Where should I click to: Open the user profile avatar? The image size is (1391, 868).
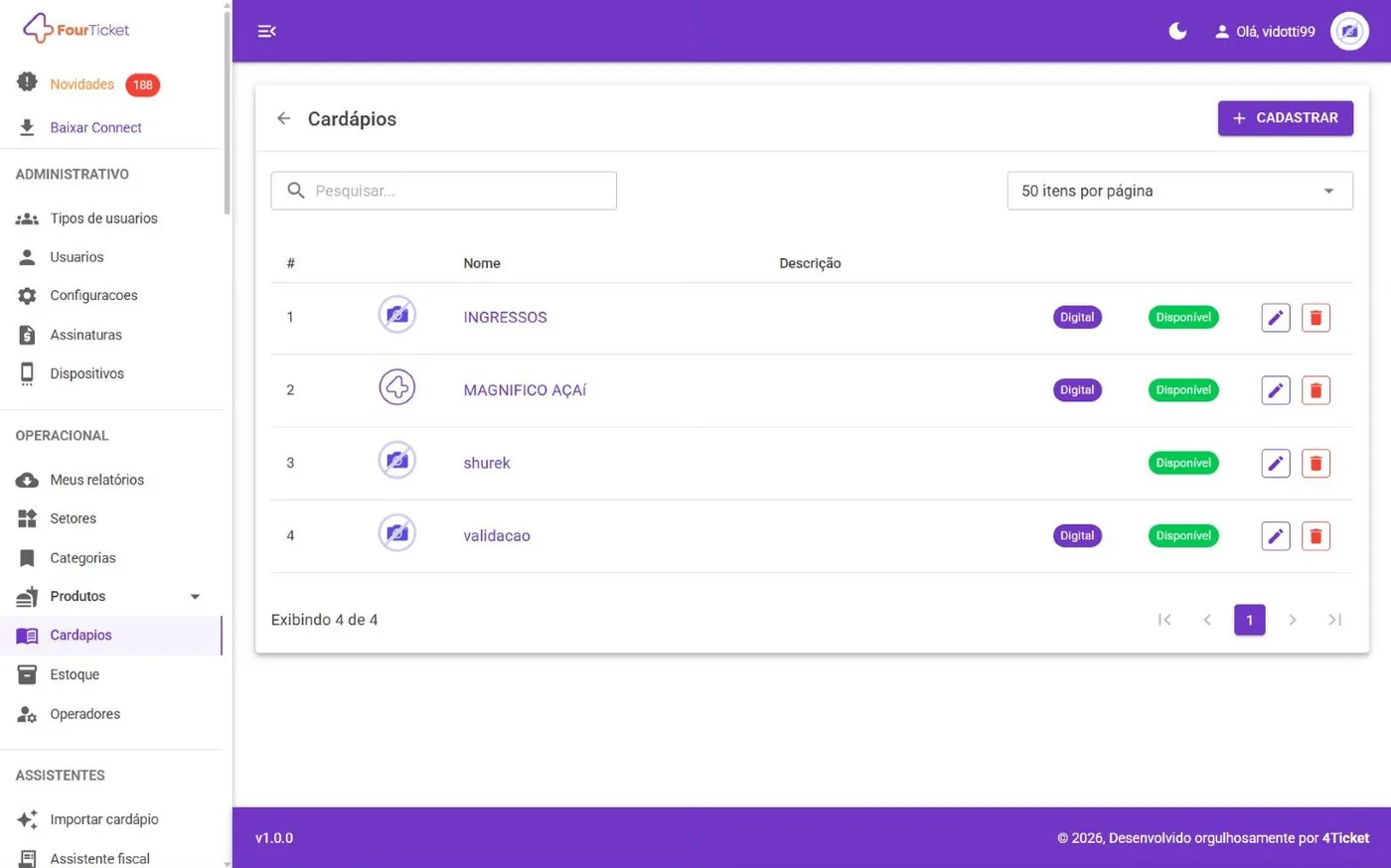click(x=1349, y=32)
